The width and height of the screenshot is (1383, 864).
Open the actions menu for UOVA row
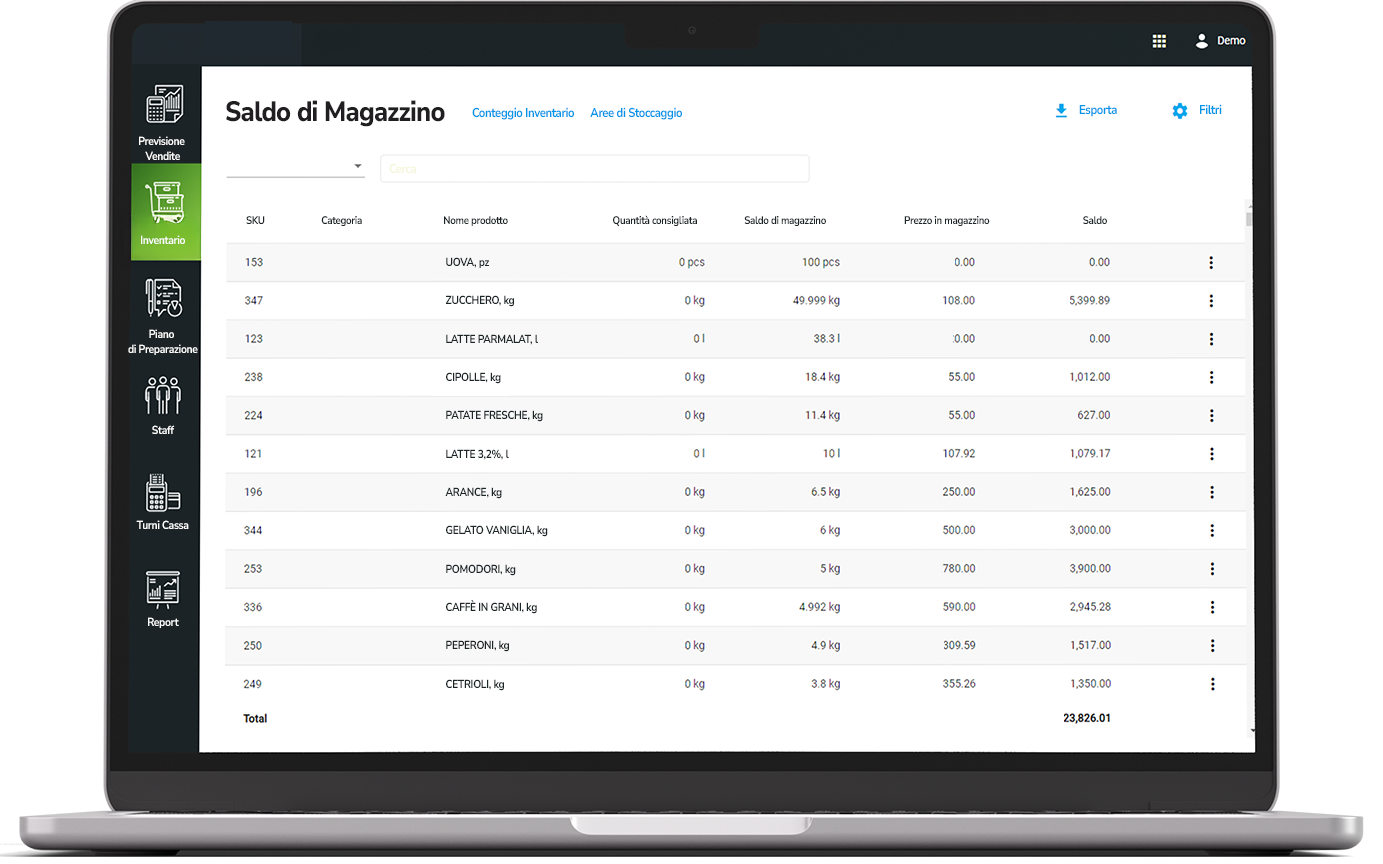1211,262
